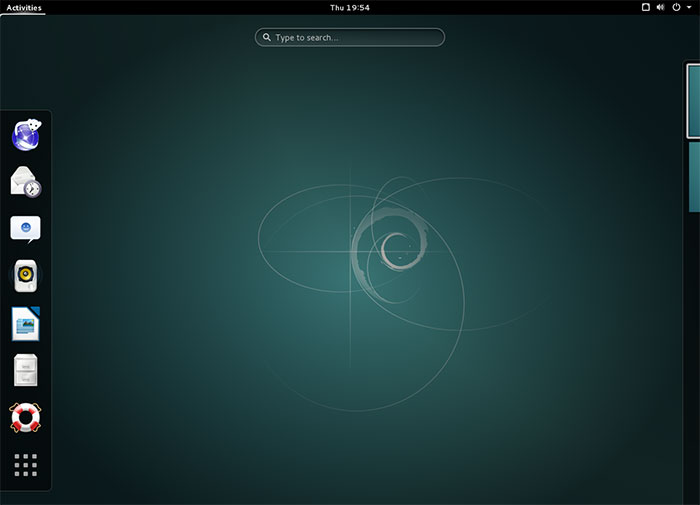Open the Empathy chat application
700x505 pixels.
[26, 229]
